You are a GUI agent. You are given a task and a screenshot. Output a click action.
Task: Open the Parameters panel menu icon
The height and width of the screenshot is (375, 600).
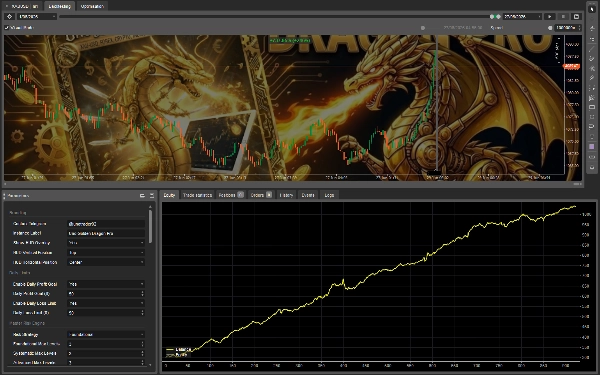152,196
